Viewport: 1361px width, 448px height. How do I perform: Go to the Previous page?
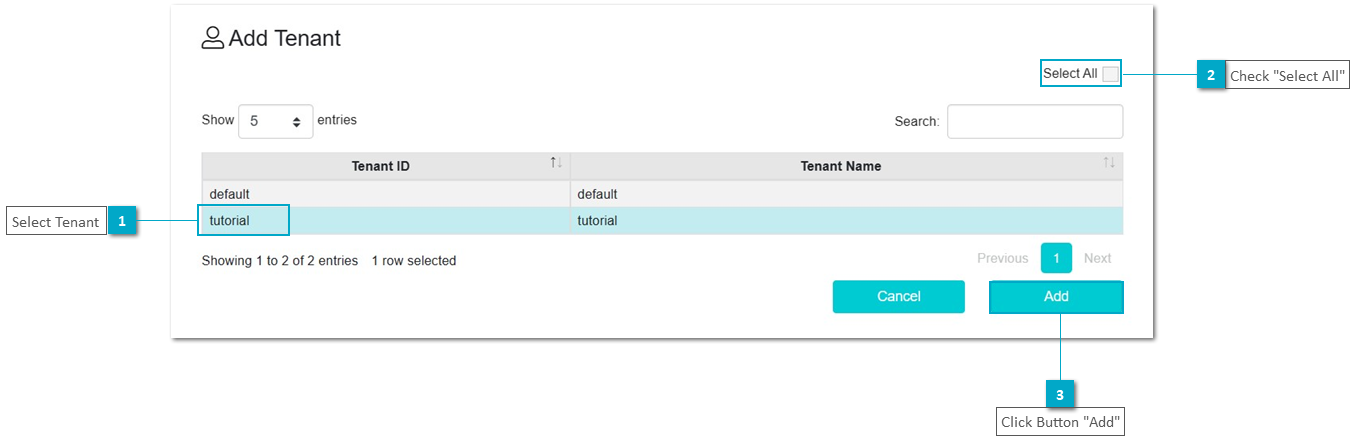[x=1002, y=258]
